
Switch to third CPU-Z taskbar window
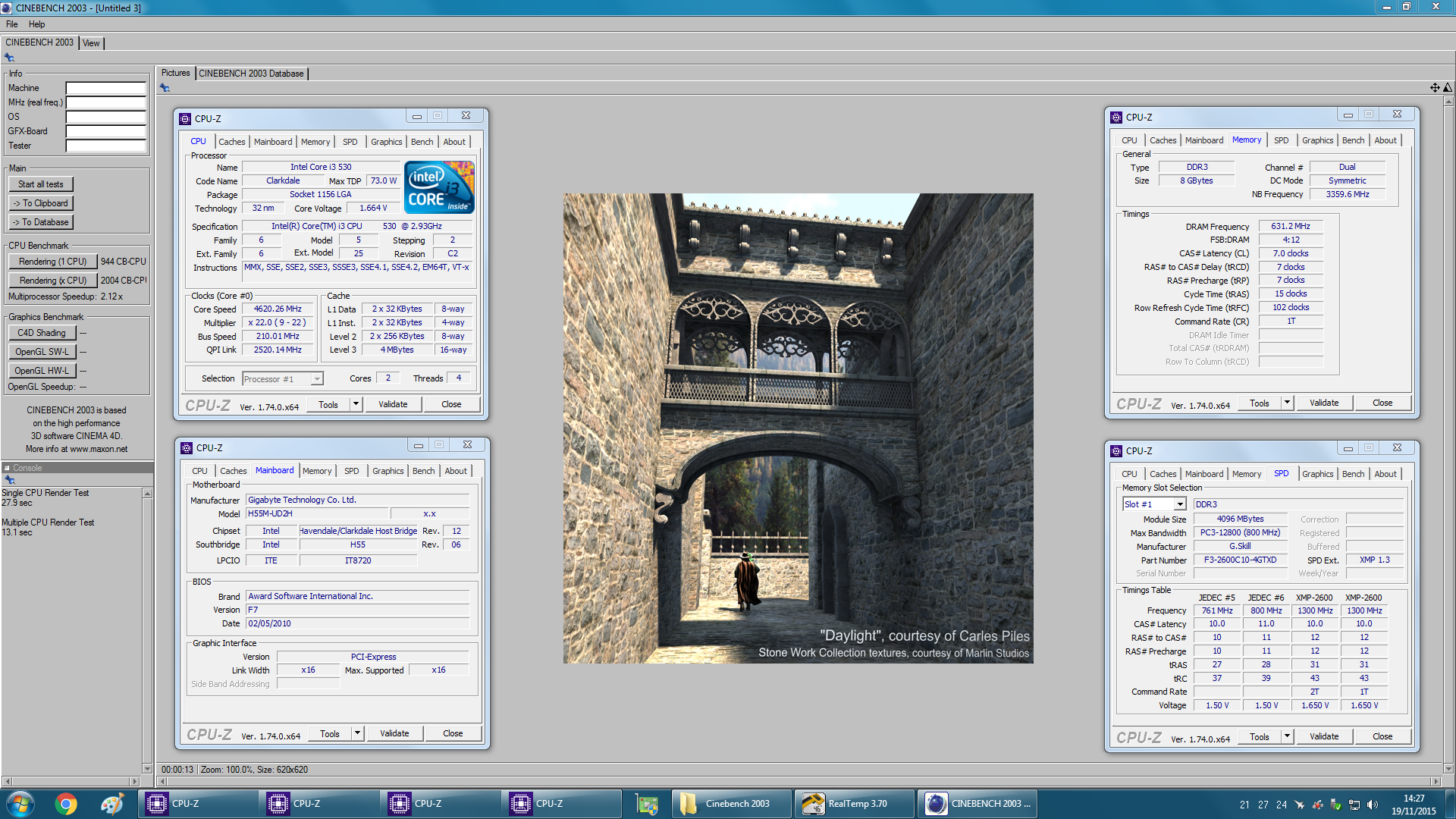click(440, 804)
